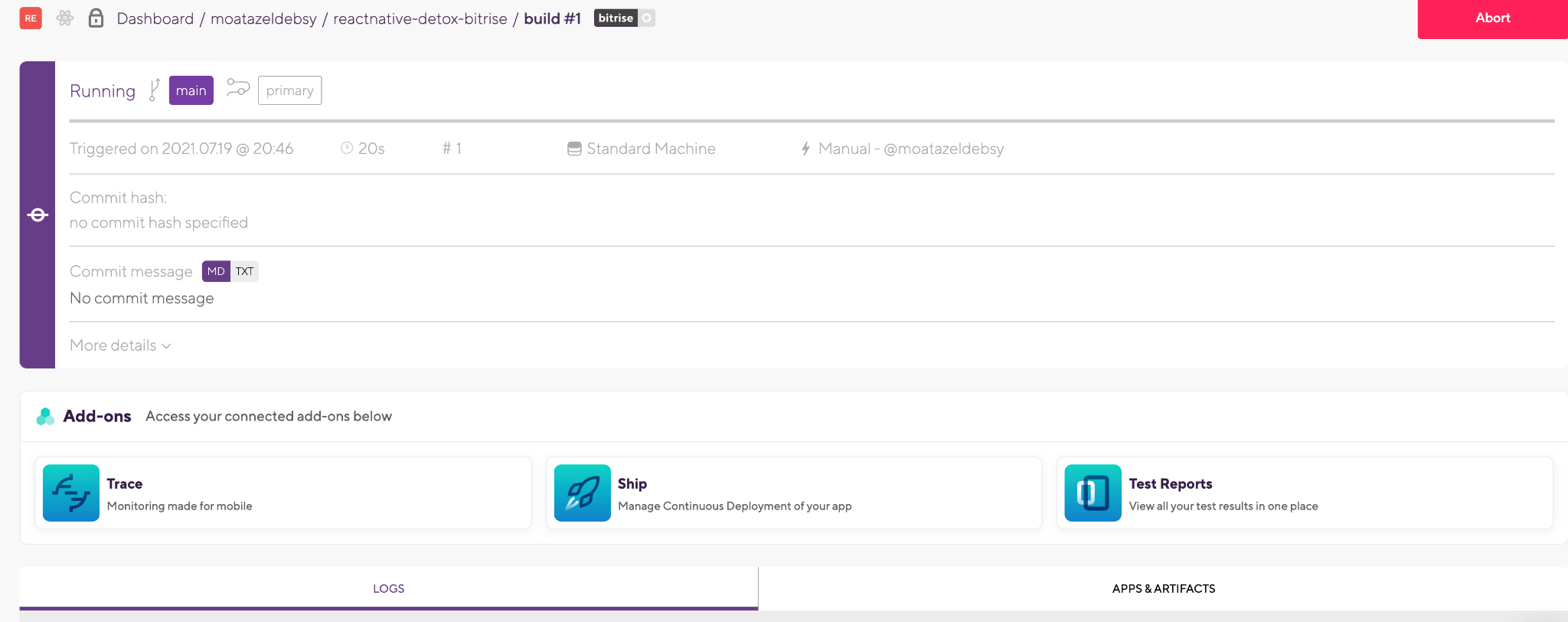Open reactnative-detox-bitrise breadcrumb link
Viewport: 1568px width, 622px height.
[x=420, y=18]
